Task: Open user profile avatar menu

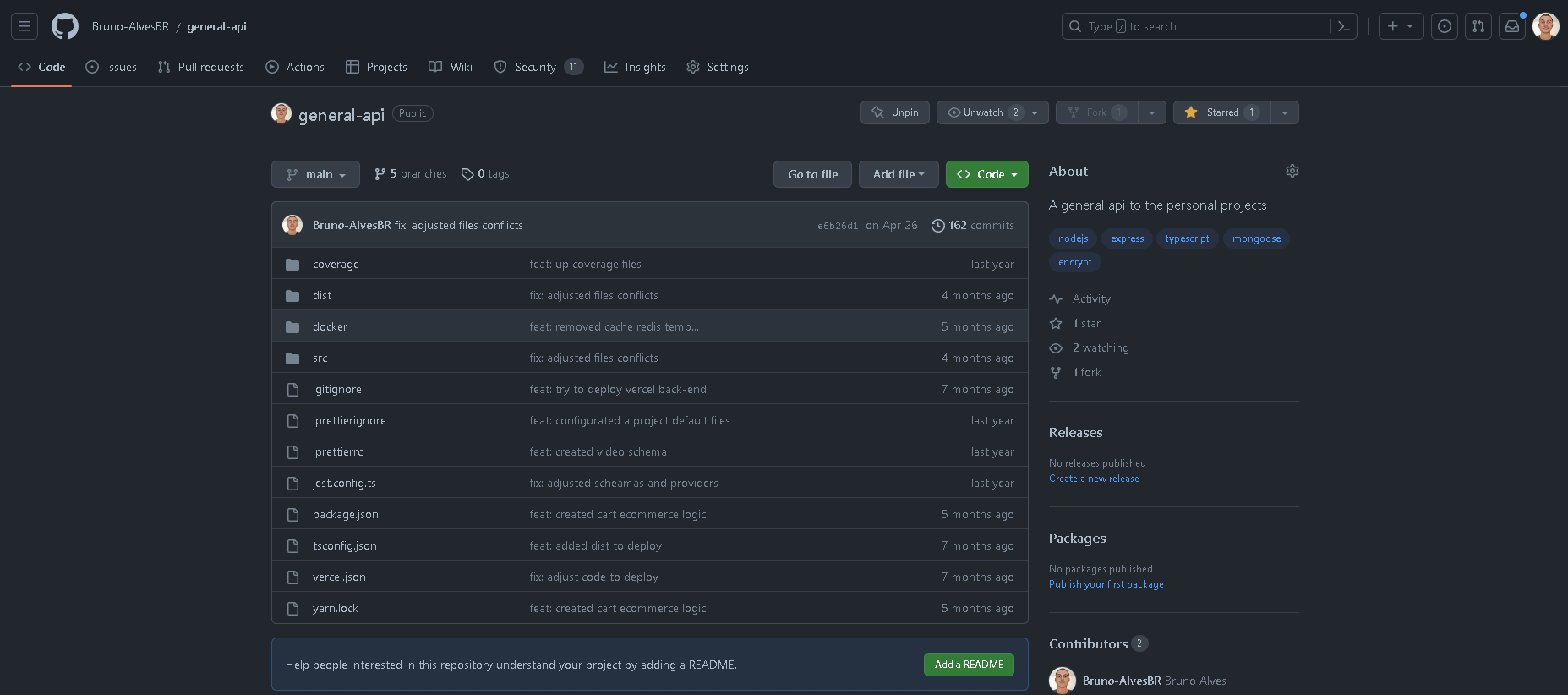Action: click(1546, 26)
